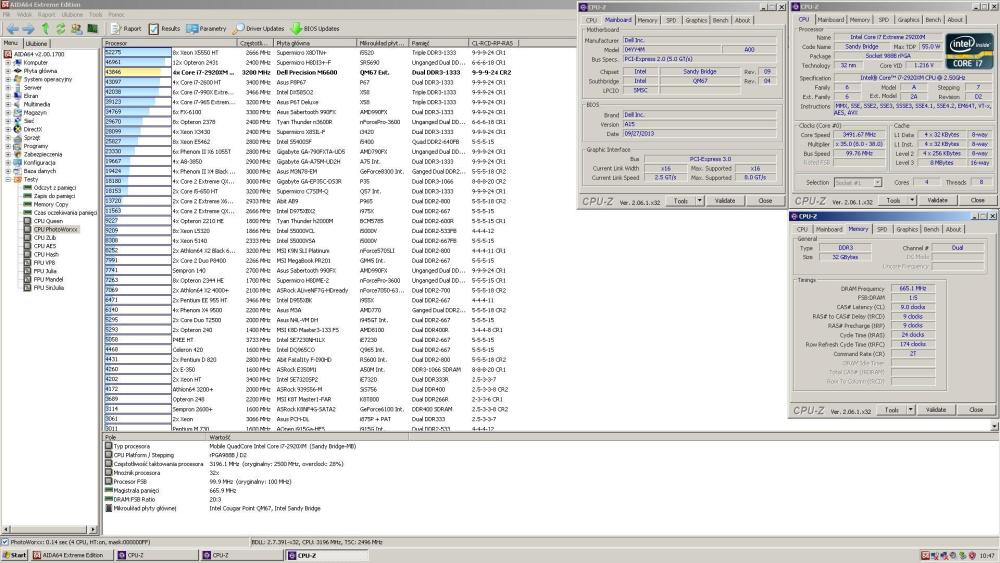This screenshot has width=1000, height=563.
Task: Click Validate in CPU-Z Mainboard window
Action: point(724,201)
